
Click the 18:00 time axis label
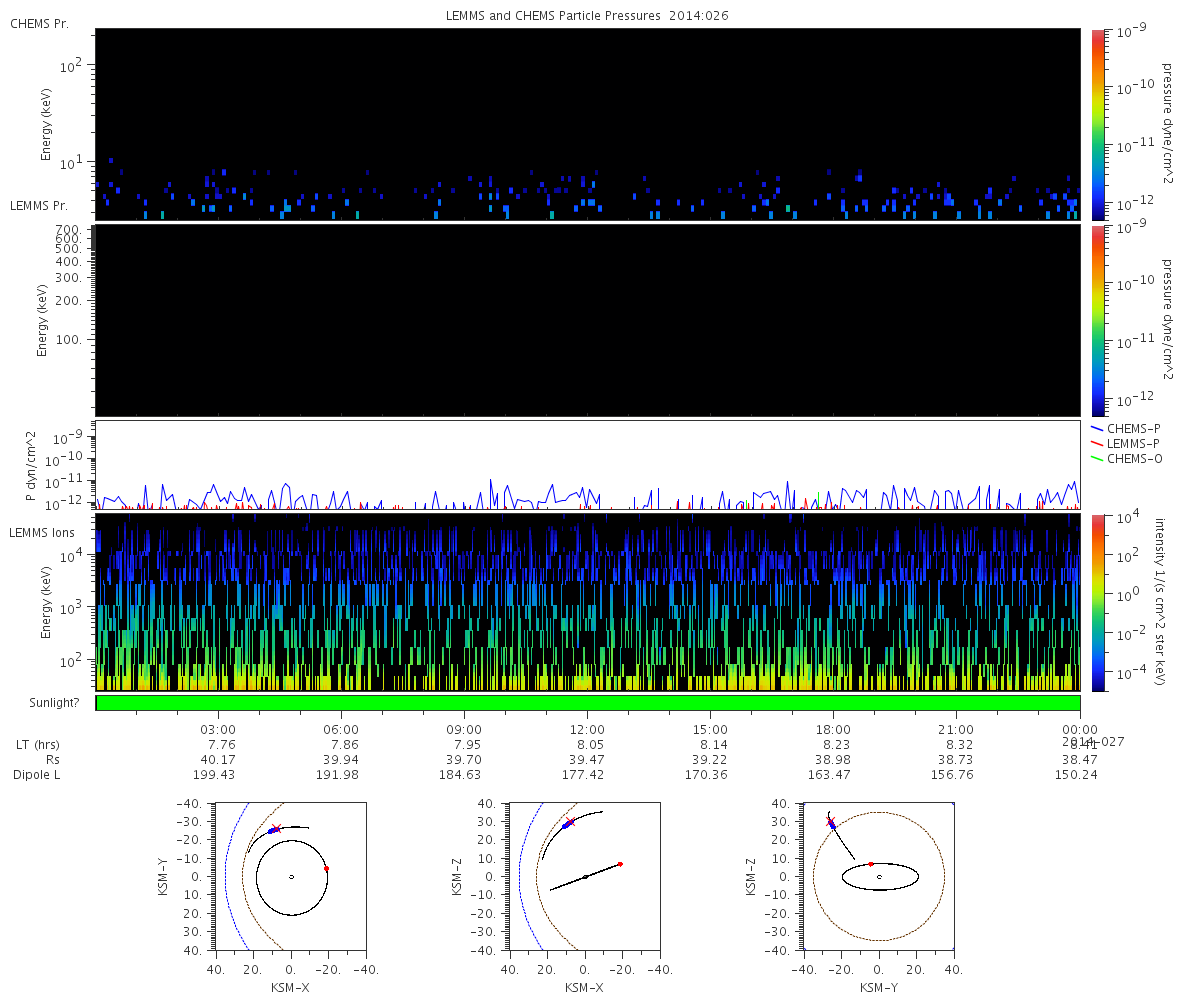[x=833, y=729]
